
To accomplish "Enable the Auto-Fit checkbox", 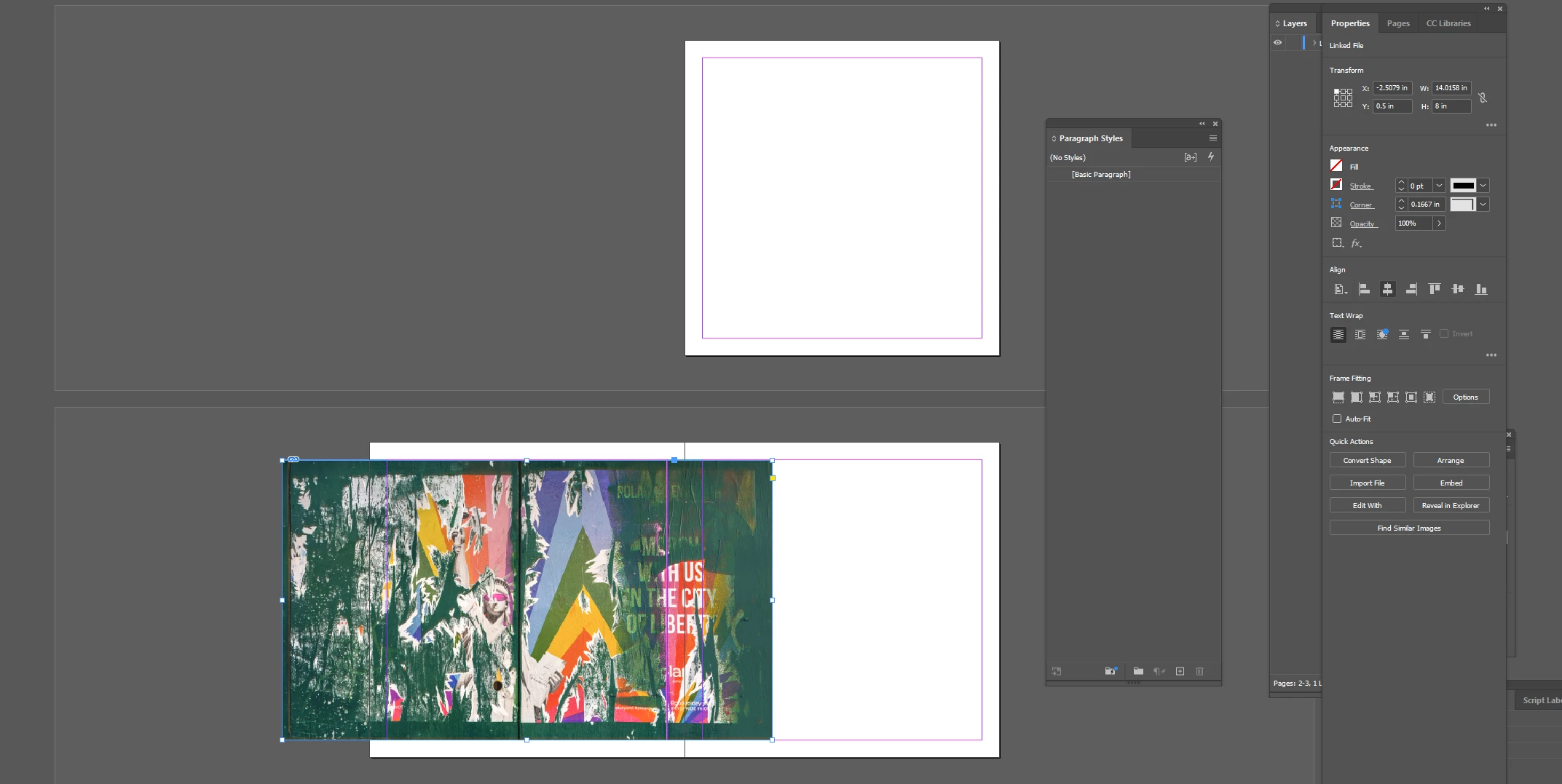I will click(x=1337, y=419).
